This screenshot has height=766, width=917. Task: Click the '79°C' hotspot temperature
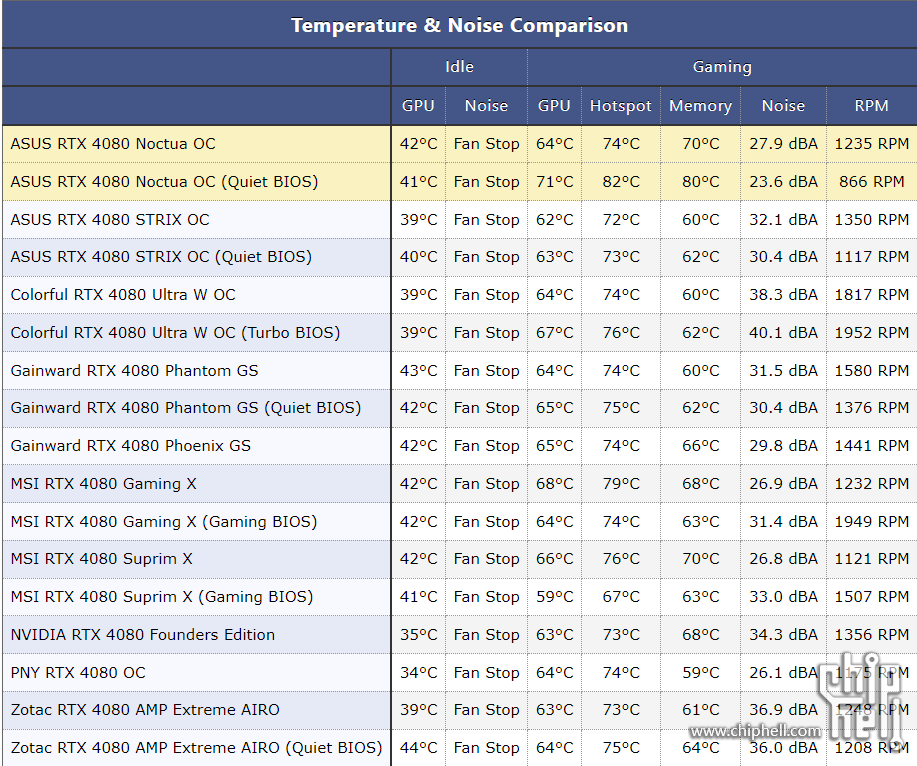(x=621, y=484)
